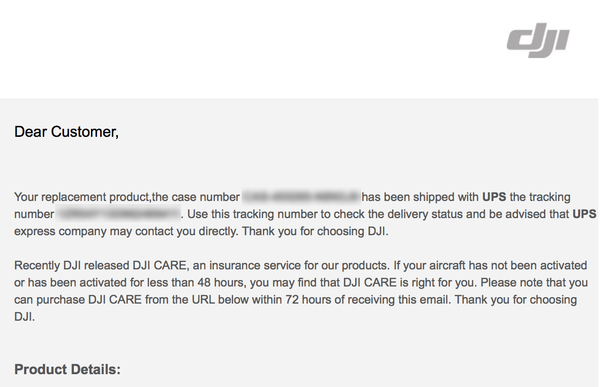Select the Dear Customer greeting
The width and height of the screenshot is (600, 387).
pyautogui.click(x=67, y=132)
